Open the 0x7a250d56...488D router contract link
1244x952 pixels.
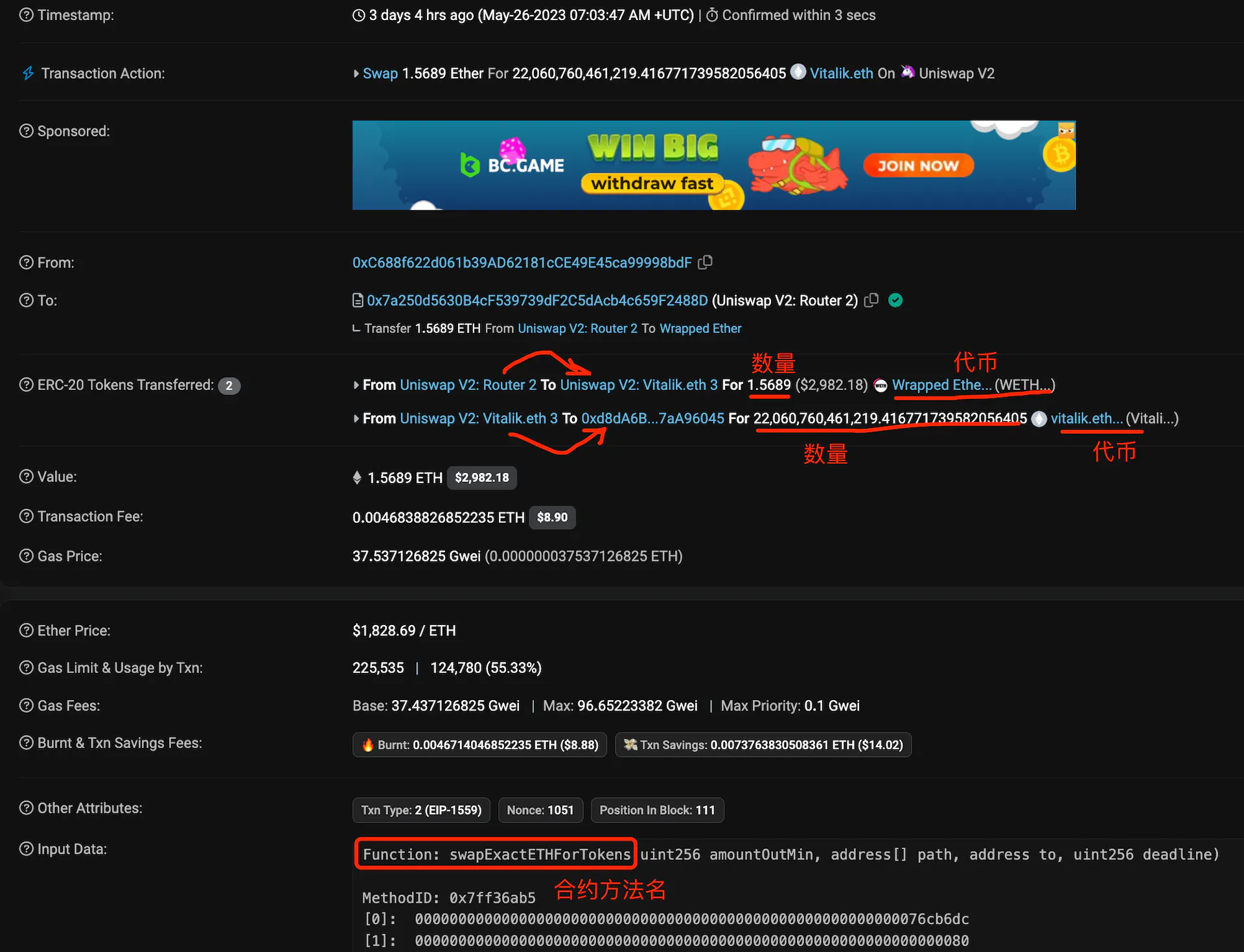pos(537,300)
